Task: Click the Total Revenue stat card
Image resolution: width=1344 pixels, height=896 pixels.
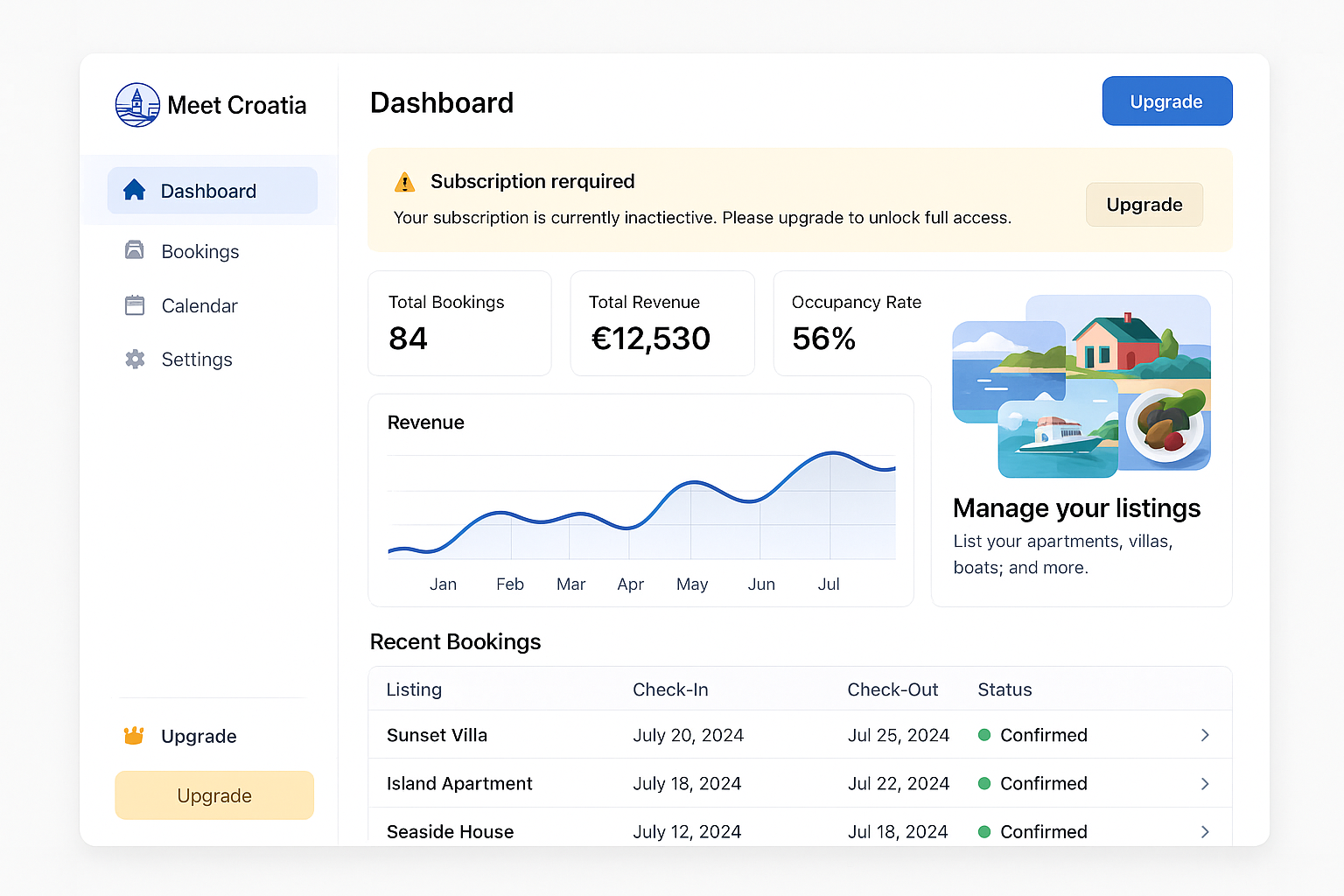Action: (661, 323)
